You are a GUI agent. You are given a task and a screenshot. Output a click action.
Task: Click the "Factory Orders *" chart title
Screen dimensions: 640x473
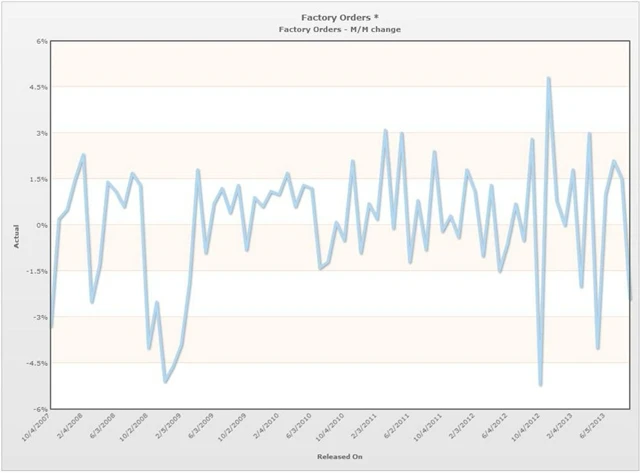(340, 18)
